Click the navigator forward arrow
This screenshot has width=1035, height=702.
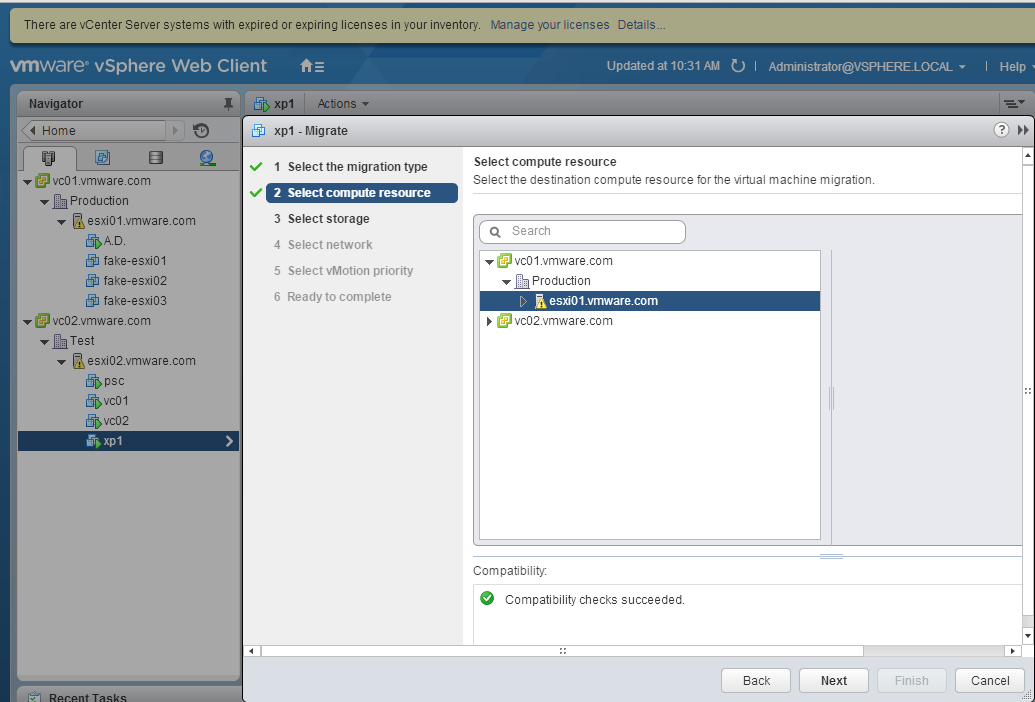pos(175,131)
